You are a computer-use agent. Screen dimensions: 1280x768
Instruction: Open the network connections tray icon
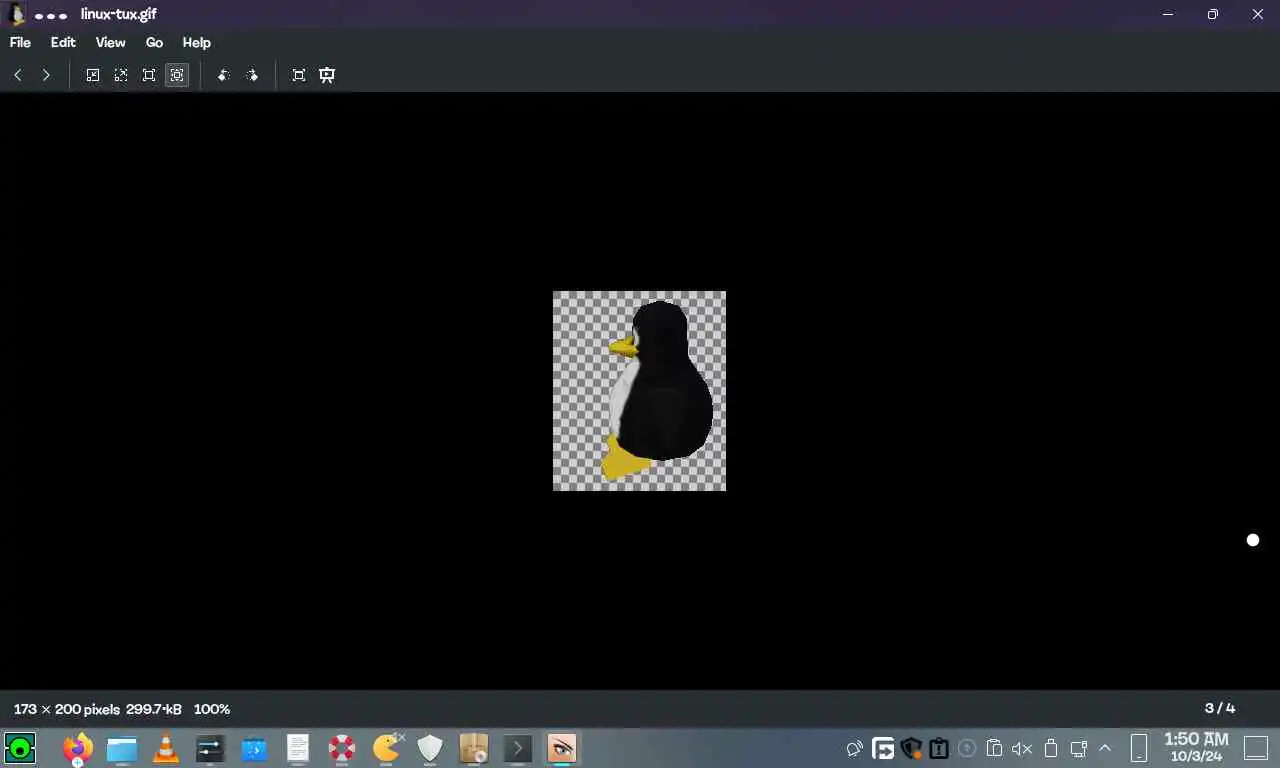[x=1079, y=748]
